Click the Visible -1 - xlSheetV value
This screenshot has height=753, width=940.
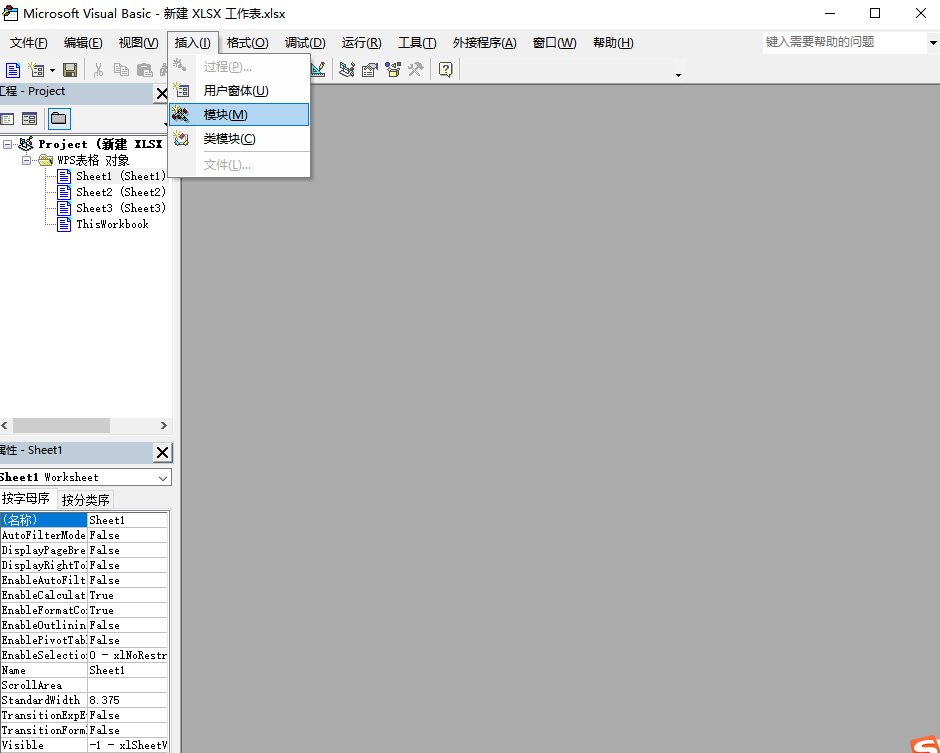pyautogui.click(x=127, y=745)
